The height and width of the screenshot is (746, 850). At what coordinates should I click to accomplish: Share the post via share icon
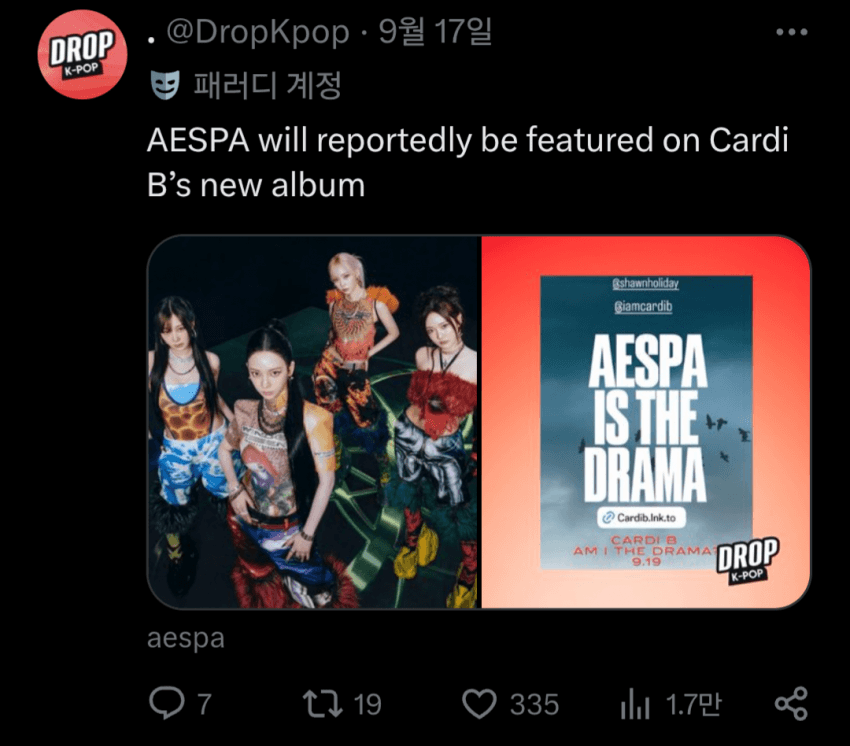coord(791,704)
